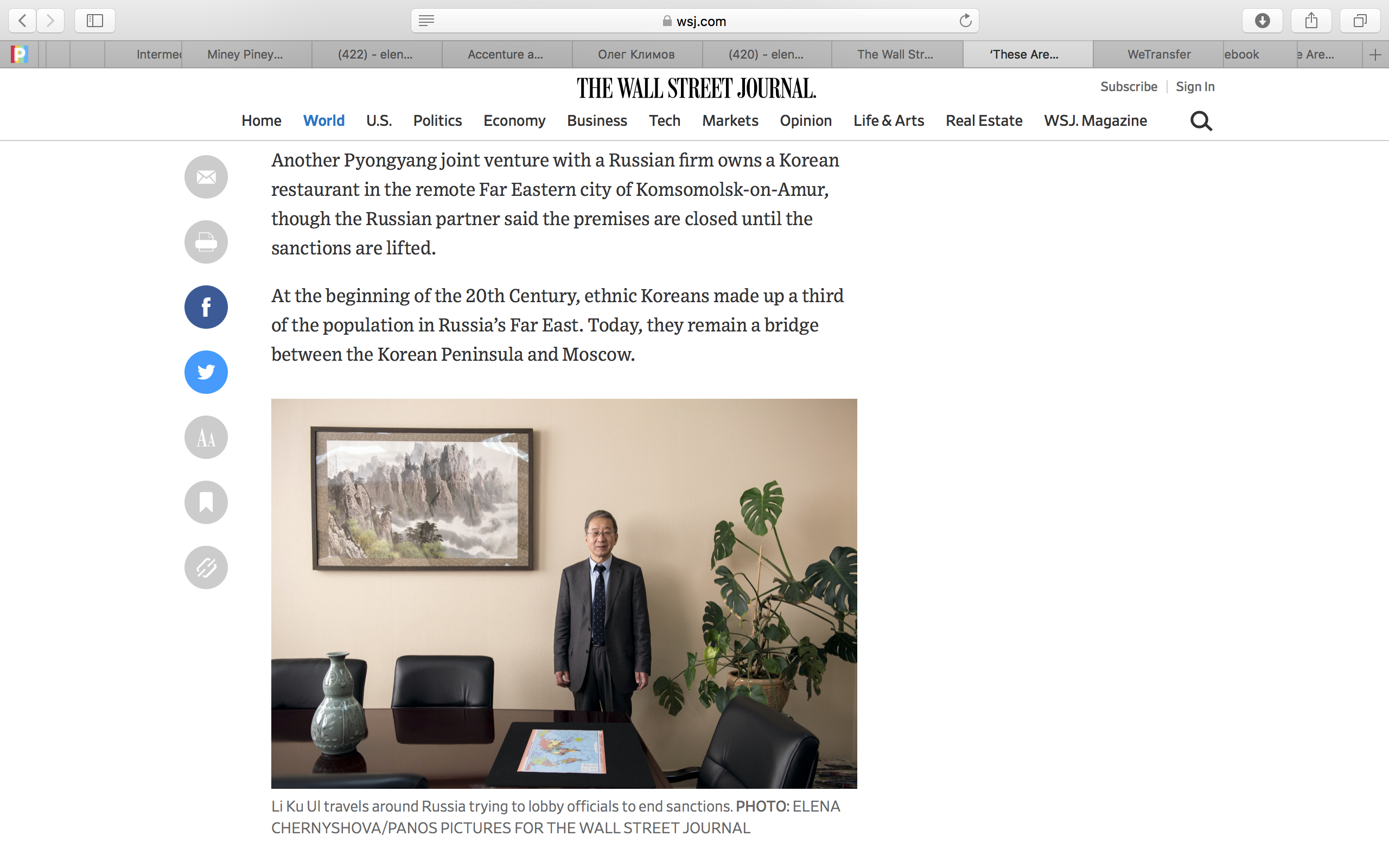Open Safari downloads list

(1262, 21)
